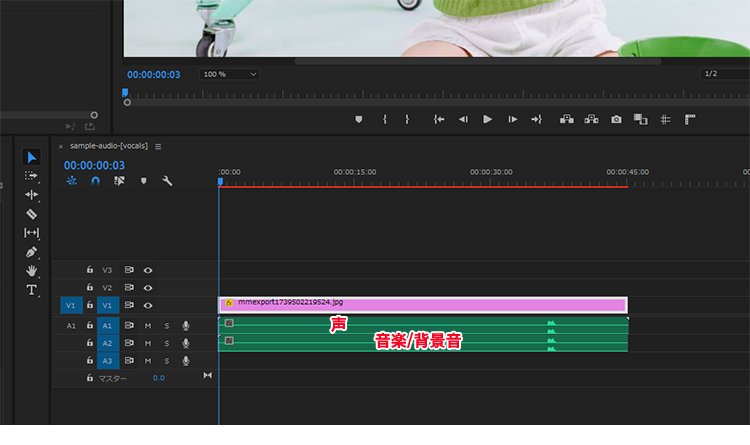Screen dimensions: 750x445
Task: Toggle A3 track targeting
Action: [107, 361]
